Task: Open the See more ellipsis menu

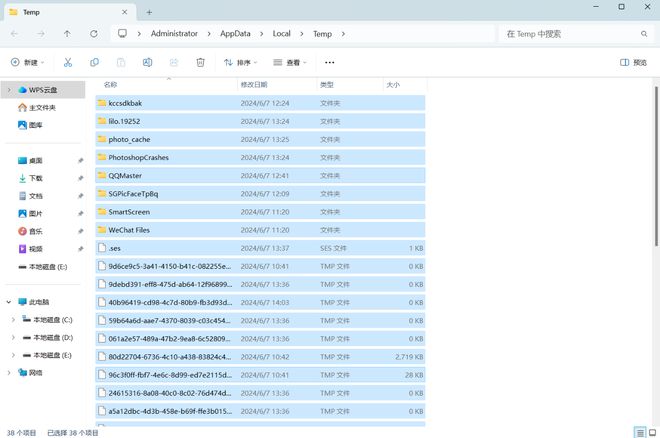Action: [x=330, y=62]
